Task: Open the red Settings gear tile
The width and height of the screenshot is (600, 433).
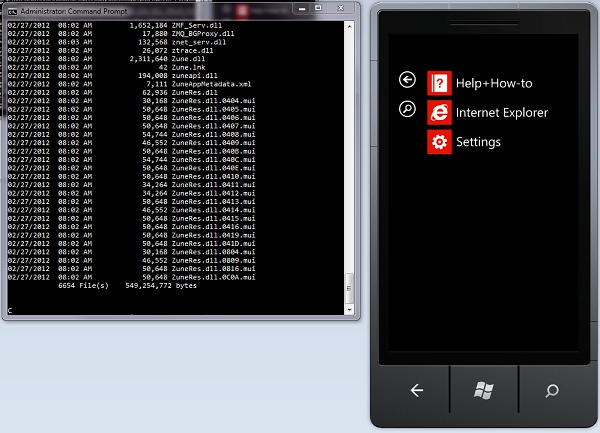Action: [x=439, y=142]
